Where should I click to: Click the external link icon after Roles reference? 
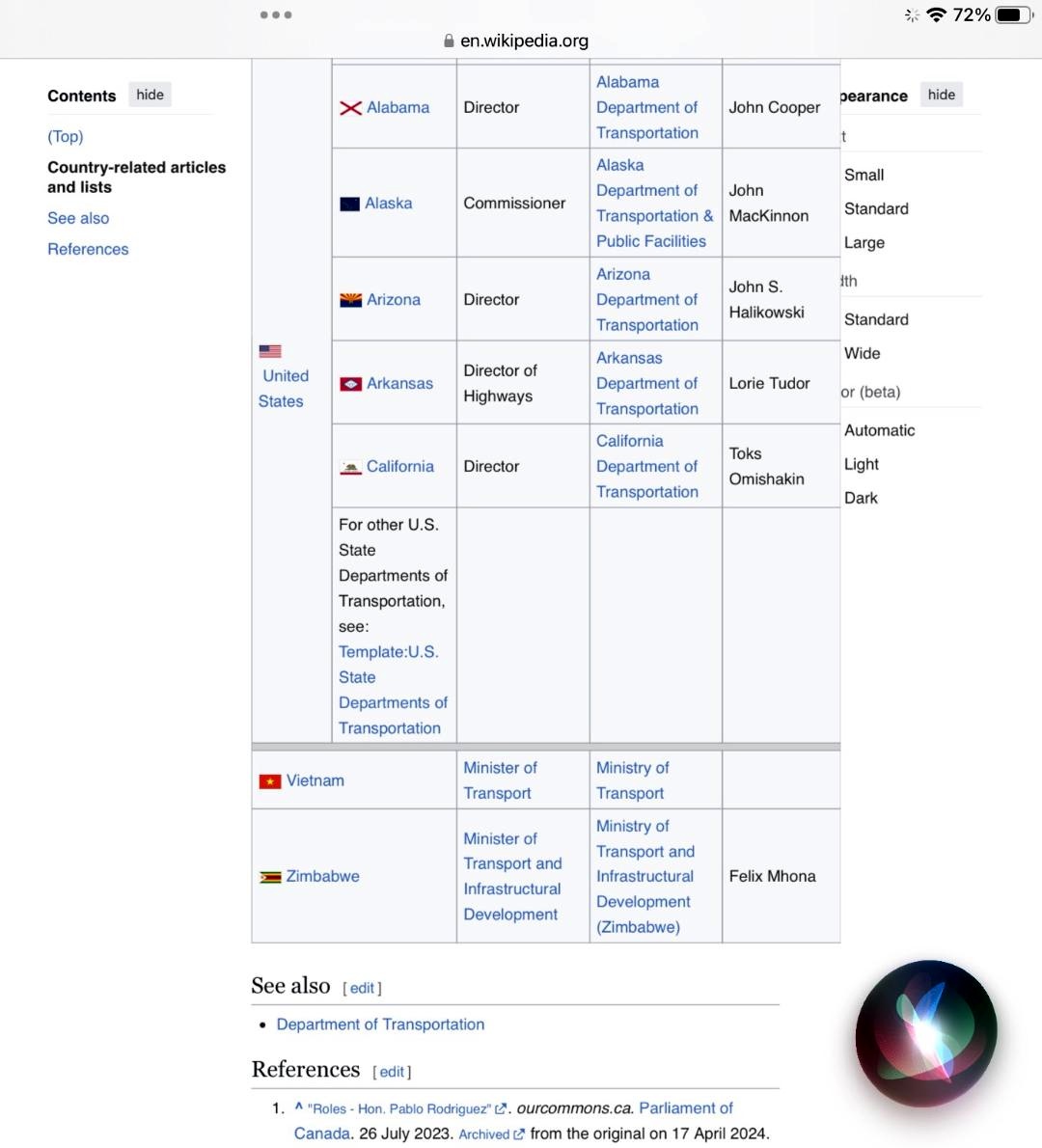501,1109
